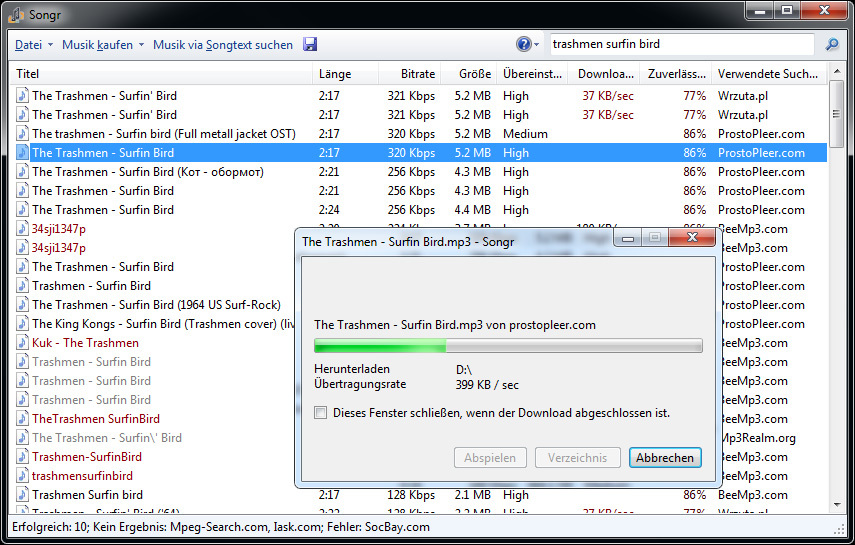The width and height of the screenshot is (855, 545).
Task: Click '2:24' length cell
Action: coord(329,209)
